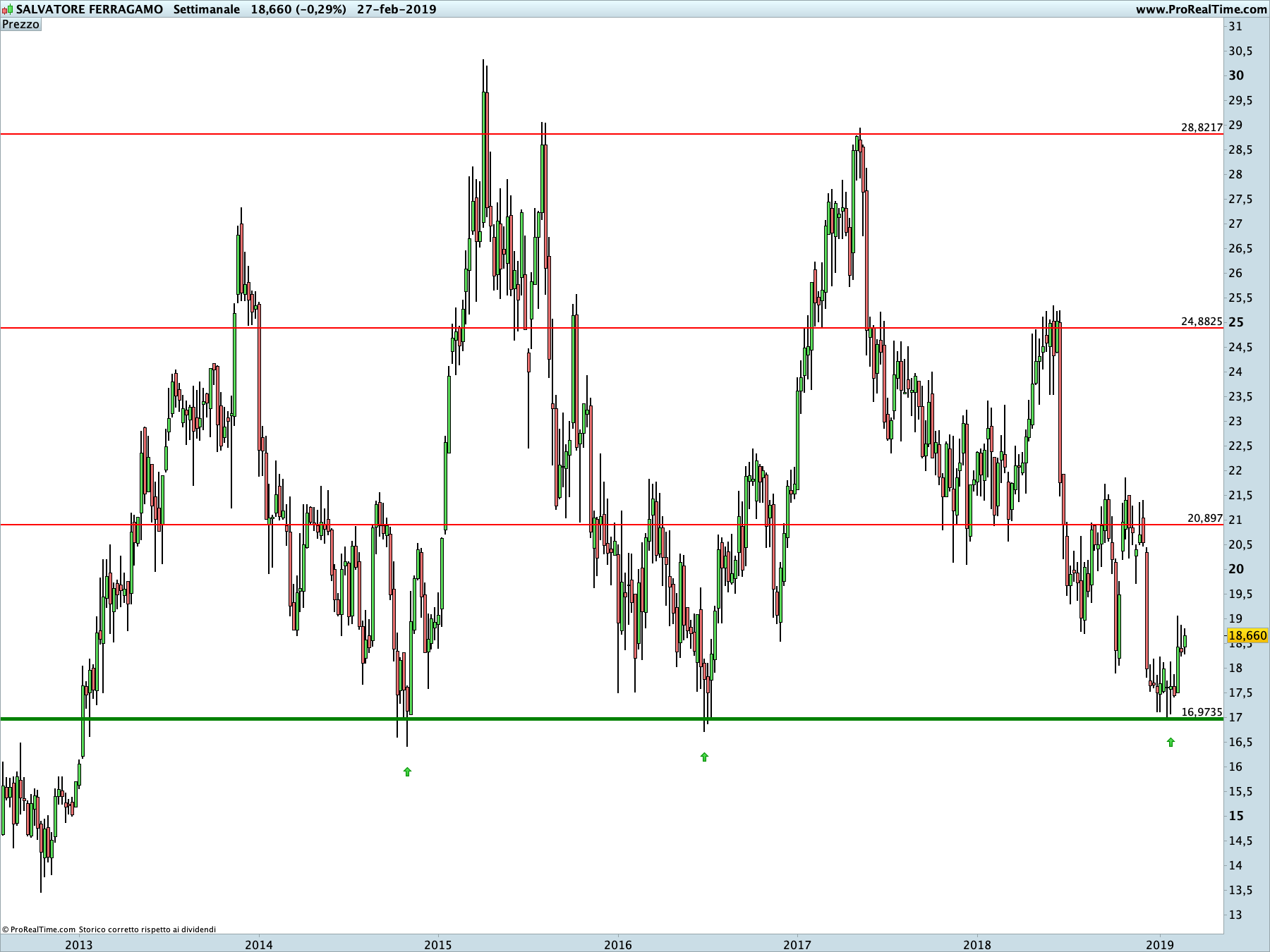Viewport: 1270px width, 952px height.
Task: Click the 27-feb-2019 date in header
Action: [397, 9]
